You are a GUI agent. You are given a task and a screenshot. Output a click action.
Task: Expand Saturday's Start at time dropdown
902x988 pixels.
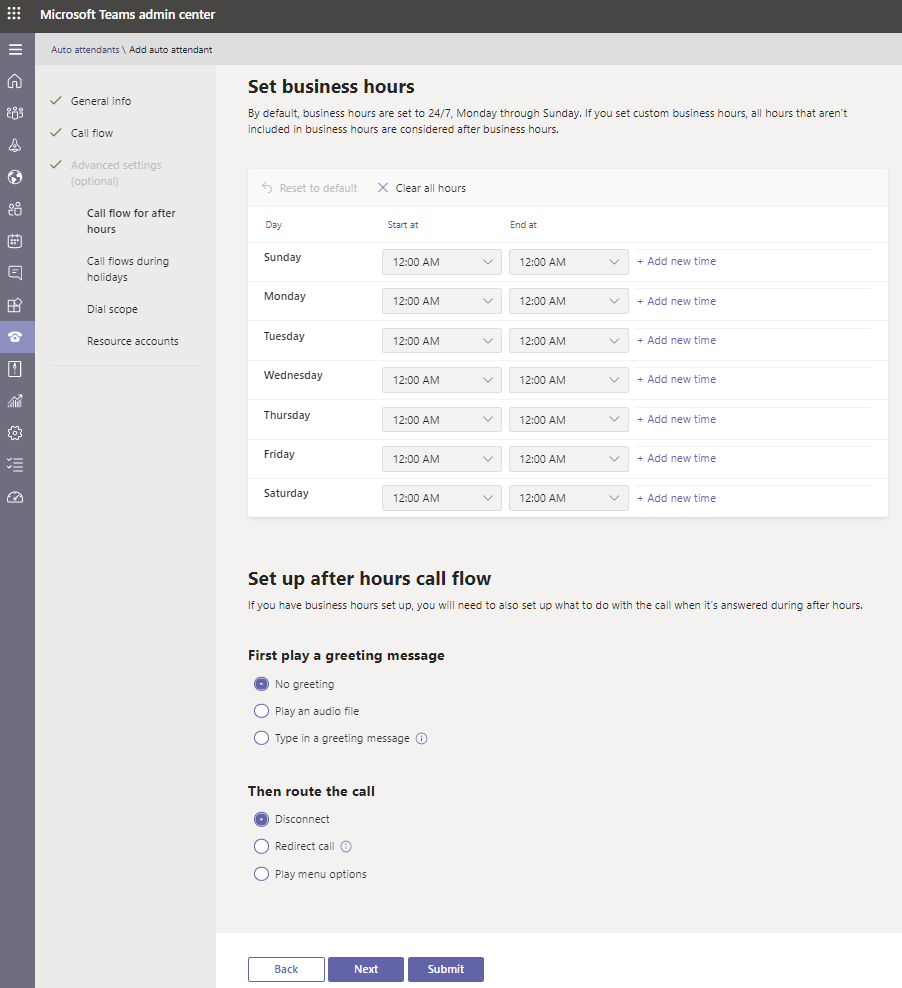tap(441, 498)
